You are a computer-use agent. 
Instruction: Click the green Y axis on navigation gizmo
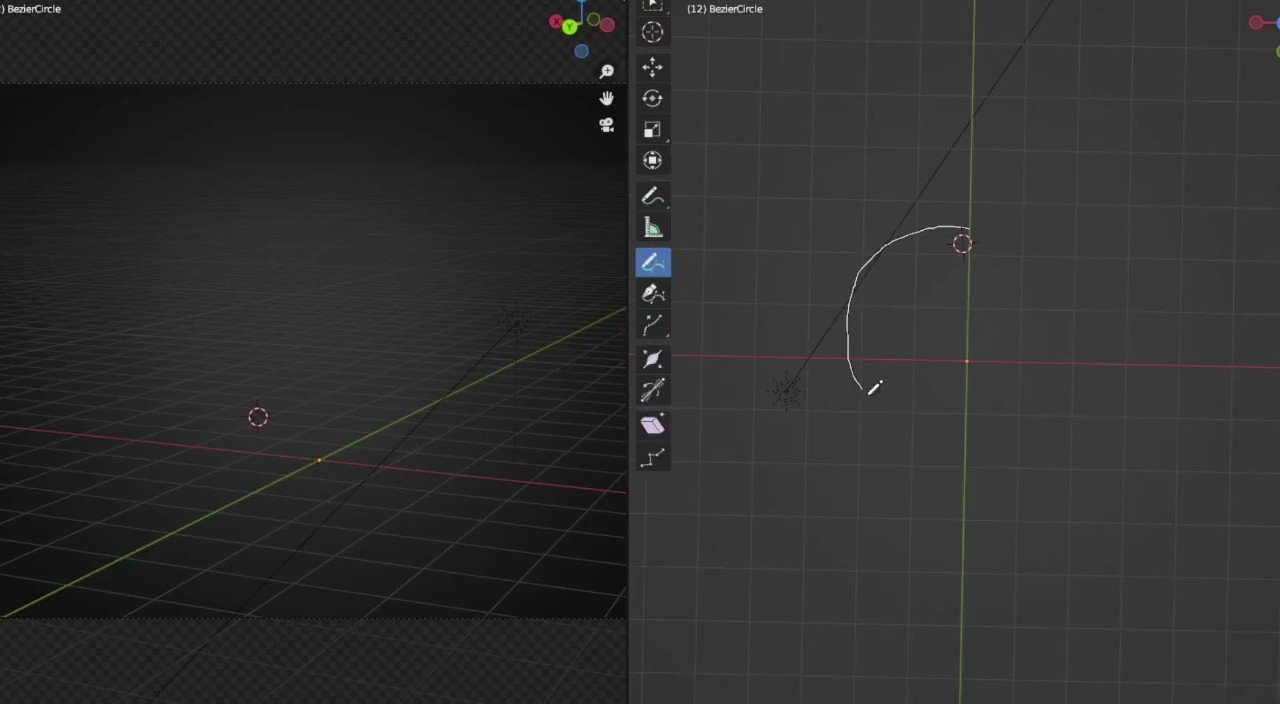pos(570,26)
